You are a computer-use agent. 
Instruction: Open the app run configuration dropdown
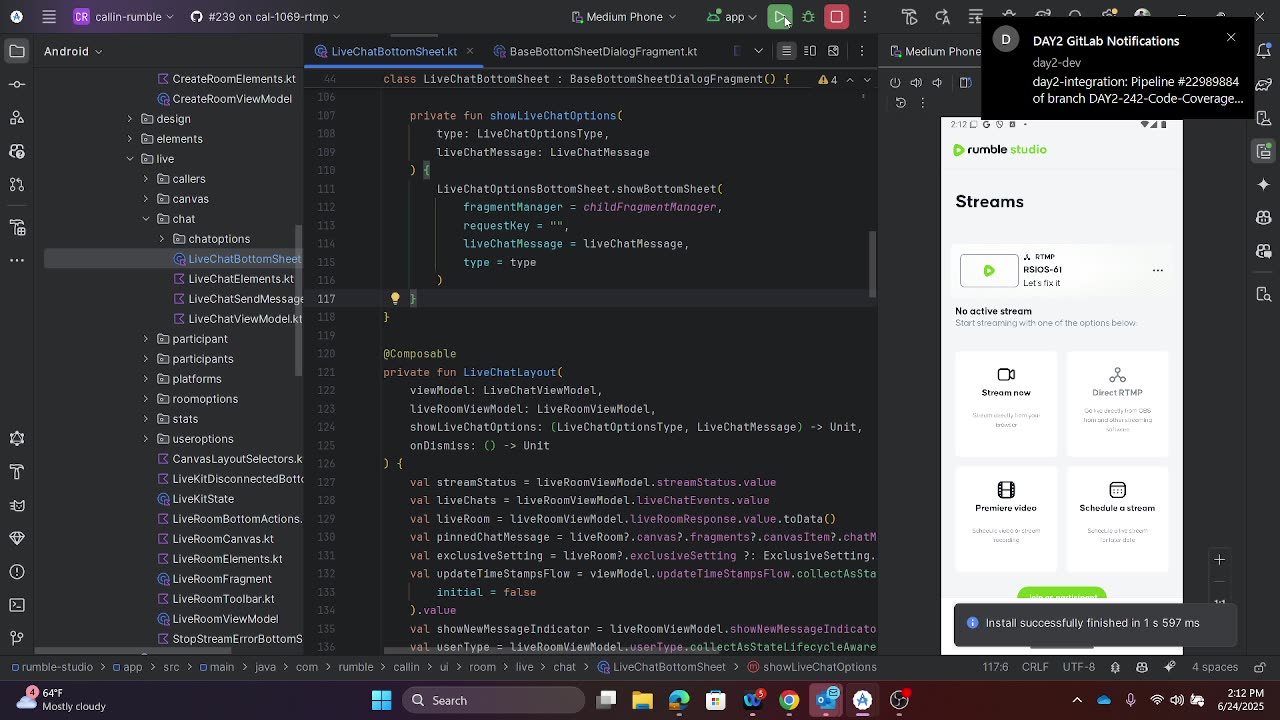coord(731,17)
